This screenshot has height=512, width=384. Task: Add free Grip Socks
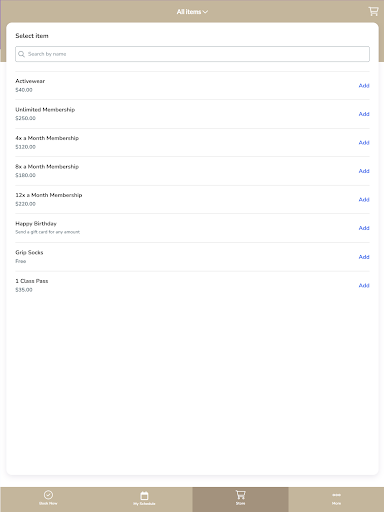tap(364, 257)
